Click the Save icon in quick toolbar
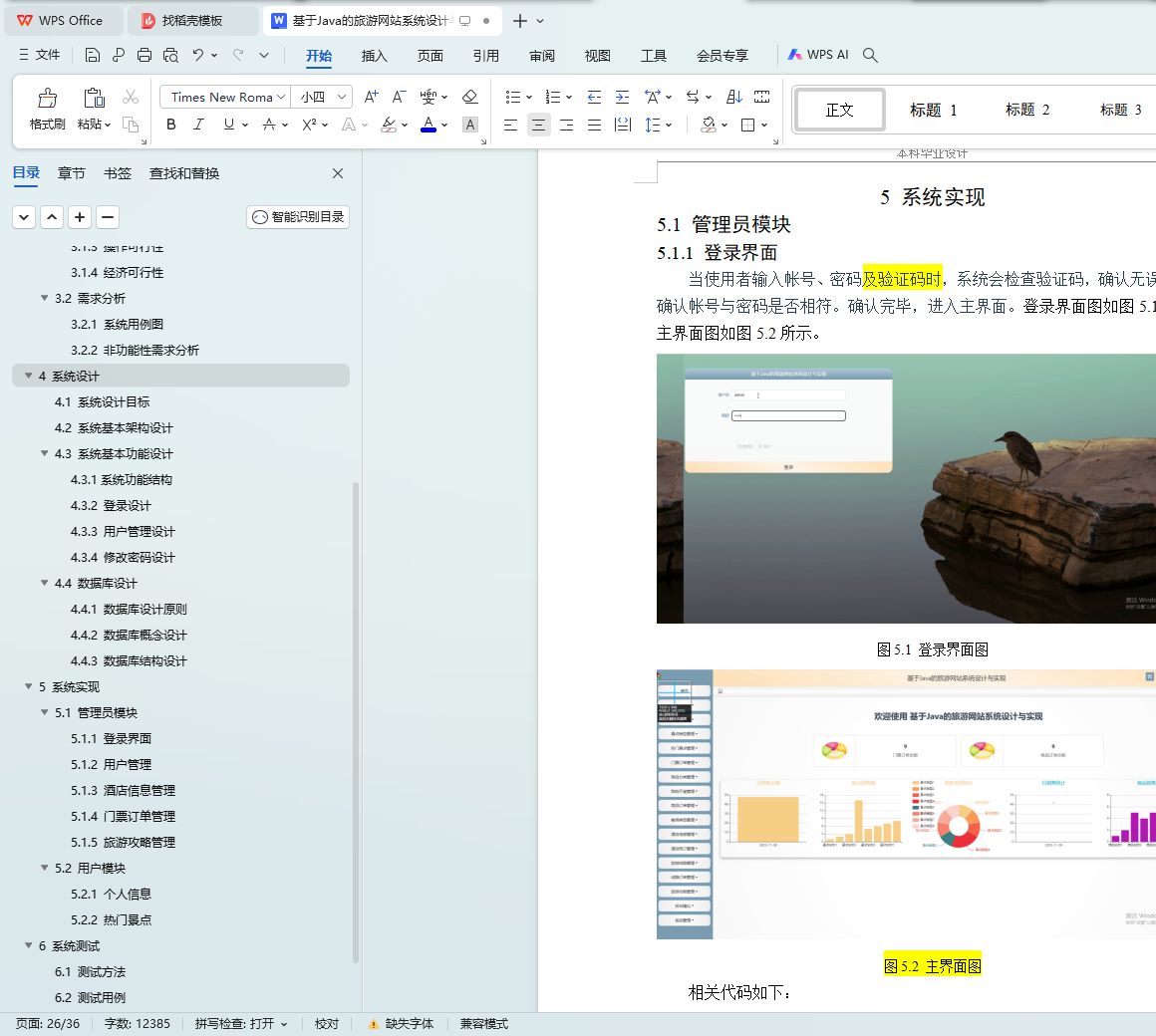This screenshot has height=1036, width=1156. coord(92,55)
